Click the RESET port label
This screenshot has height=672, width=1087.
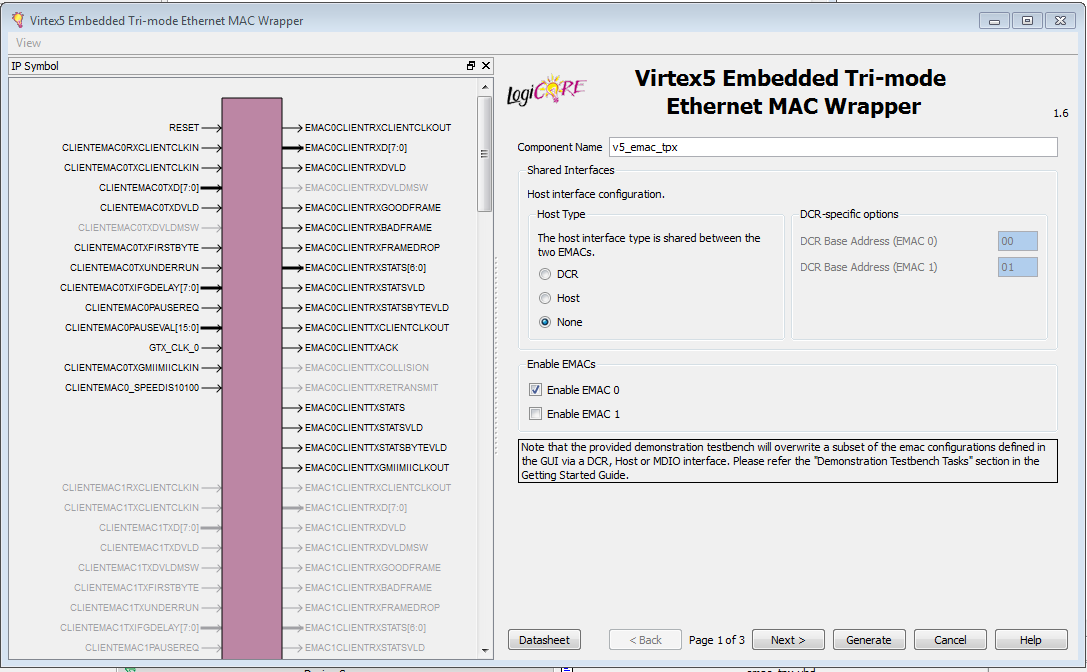click(x=184, y=128)
